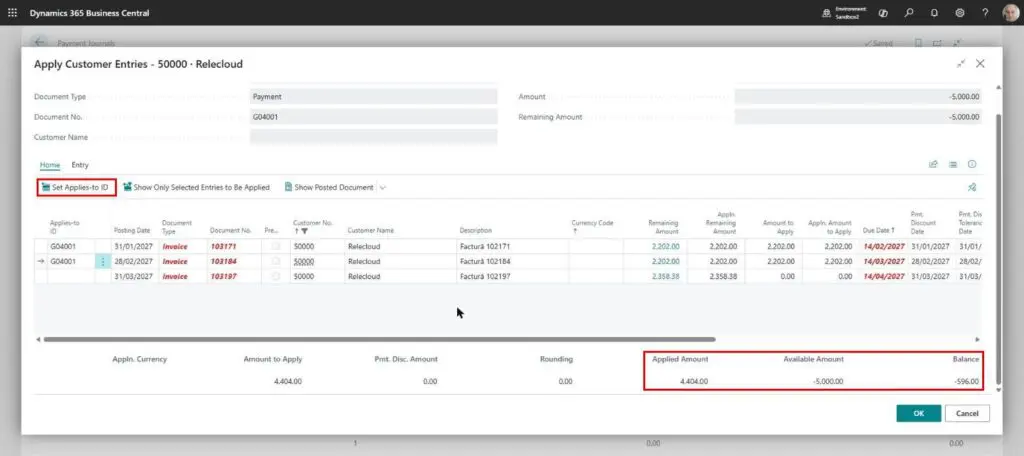Toggle the FactBox information pane icon

coord(972,165)
